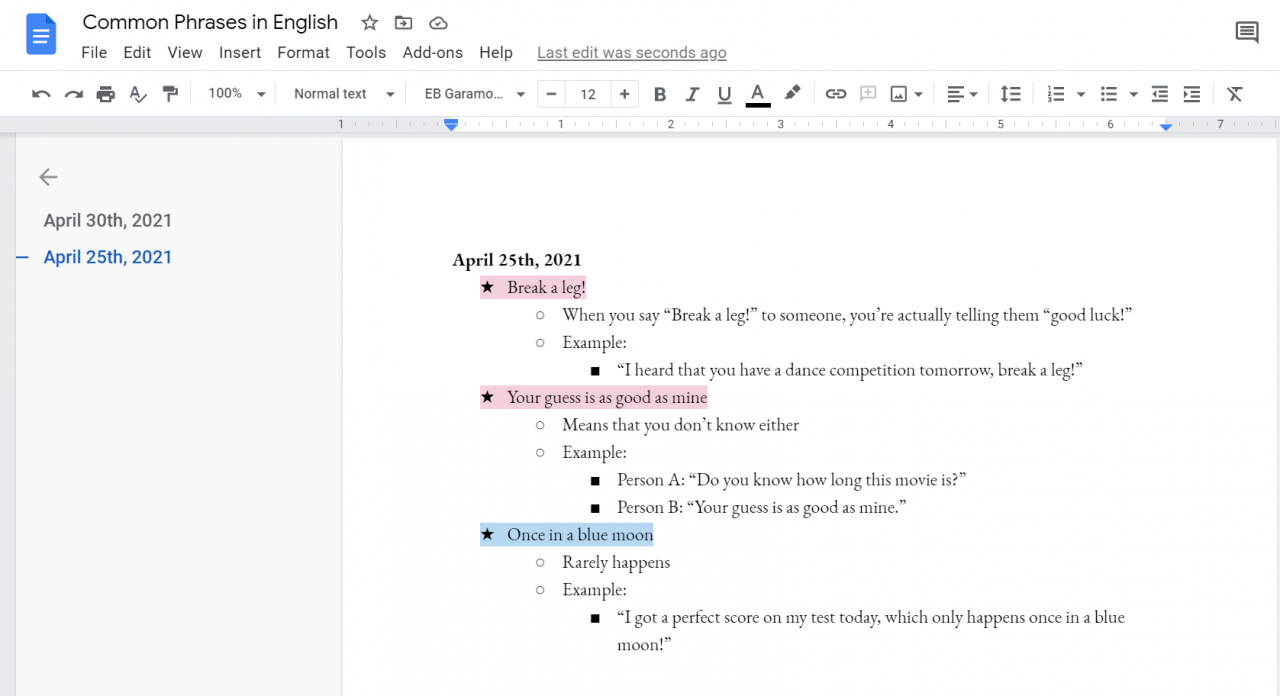This screenshot has width=1280, height=696.
Task: Click the Insert link icon
Action: click(x=836, y=94)
